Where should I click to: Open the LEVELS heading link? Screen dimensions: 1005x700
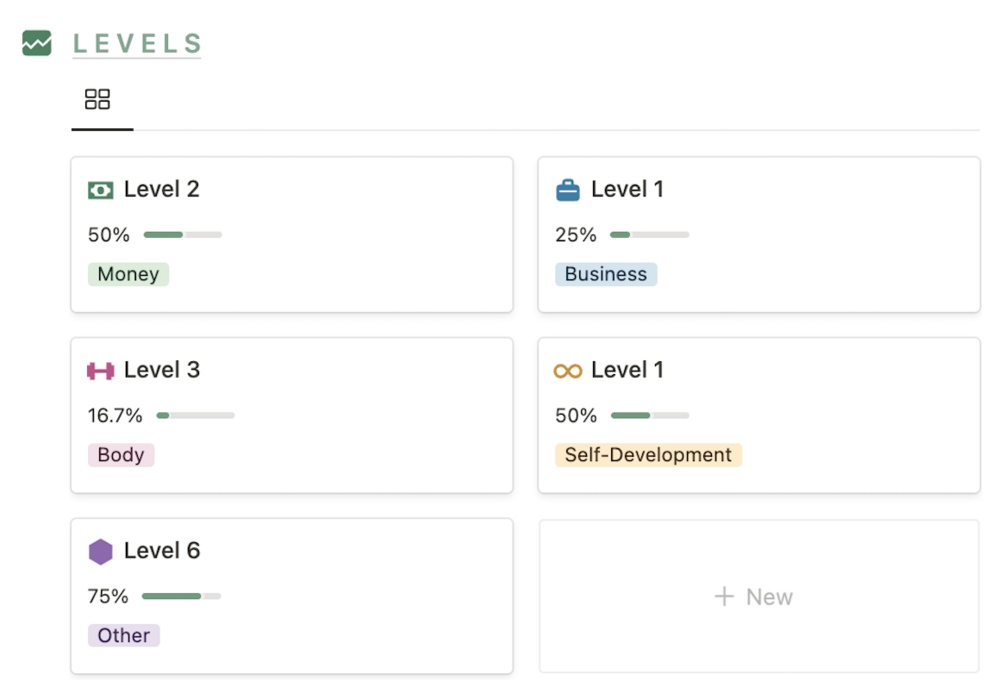[x=137, y=44]
